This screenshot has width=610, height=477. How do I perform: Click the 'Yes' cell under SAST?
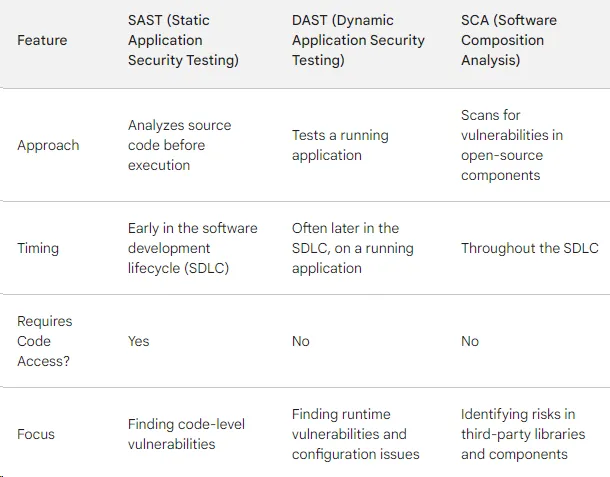point(139,341)
